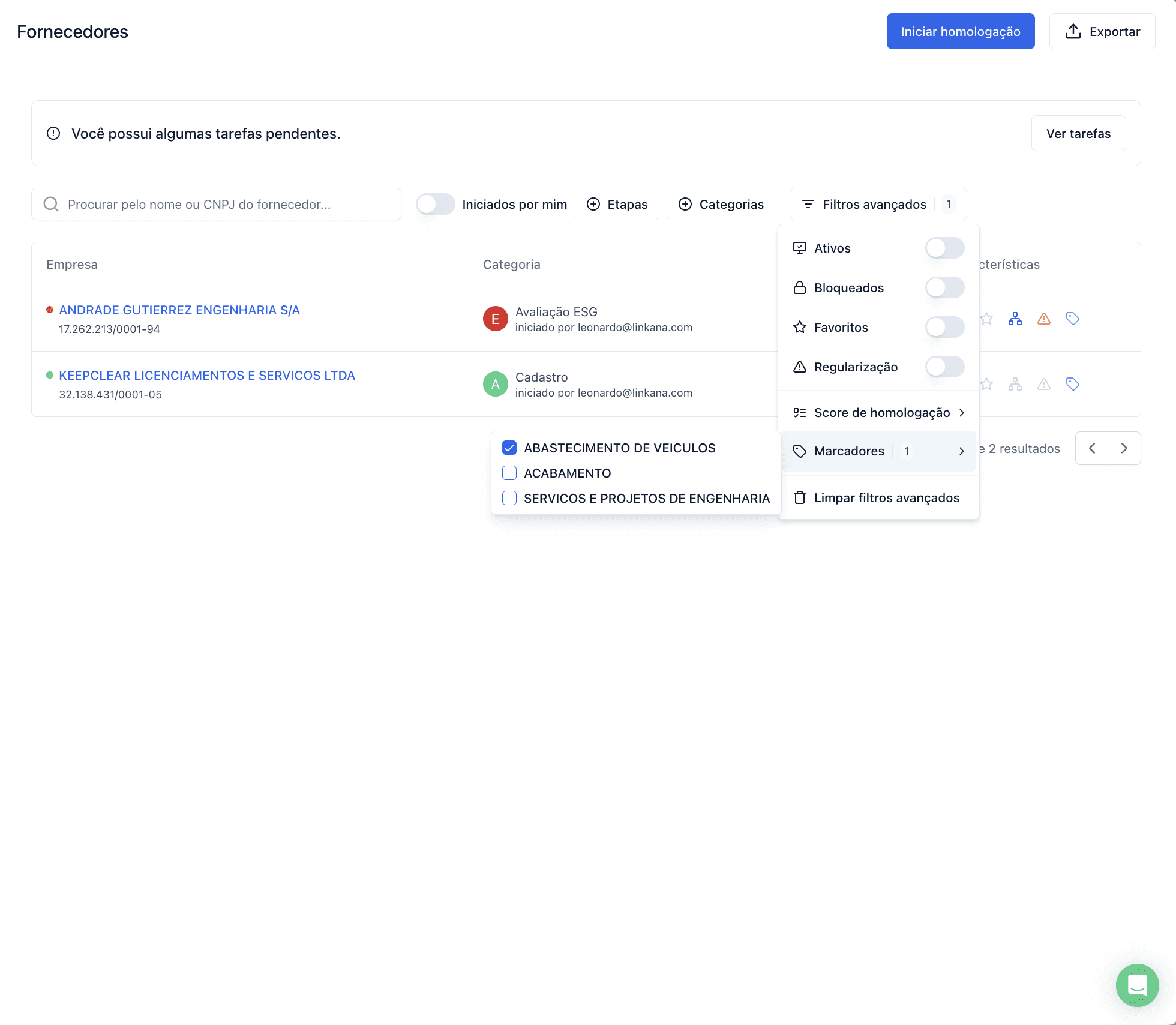Enable the Ativos filter switch
The image size is (1176, 1025).
[x=944, y=248]
